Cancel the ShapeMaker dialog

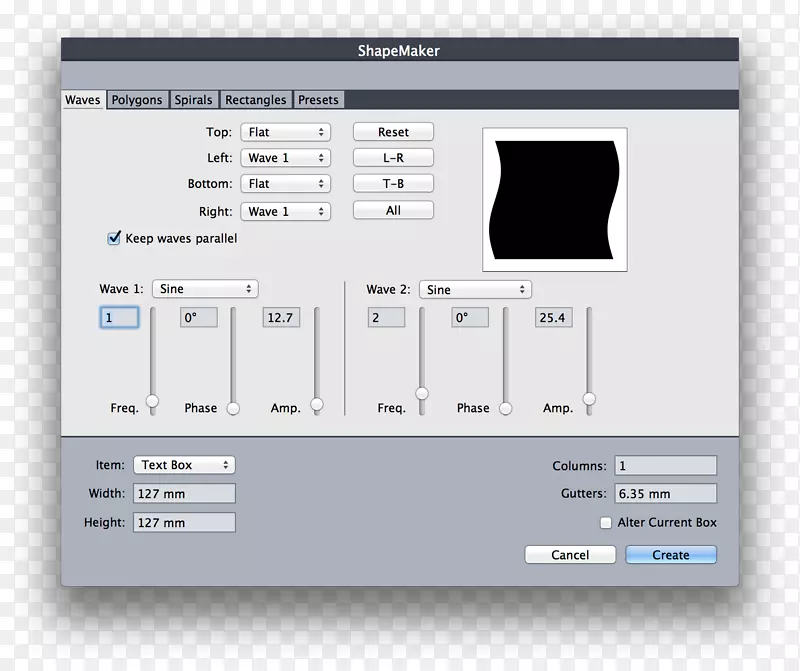pos(570,555)
